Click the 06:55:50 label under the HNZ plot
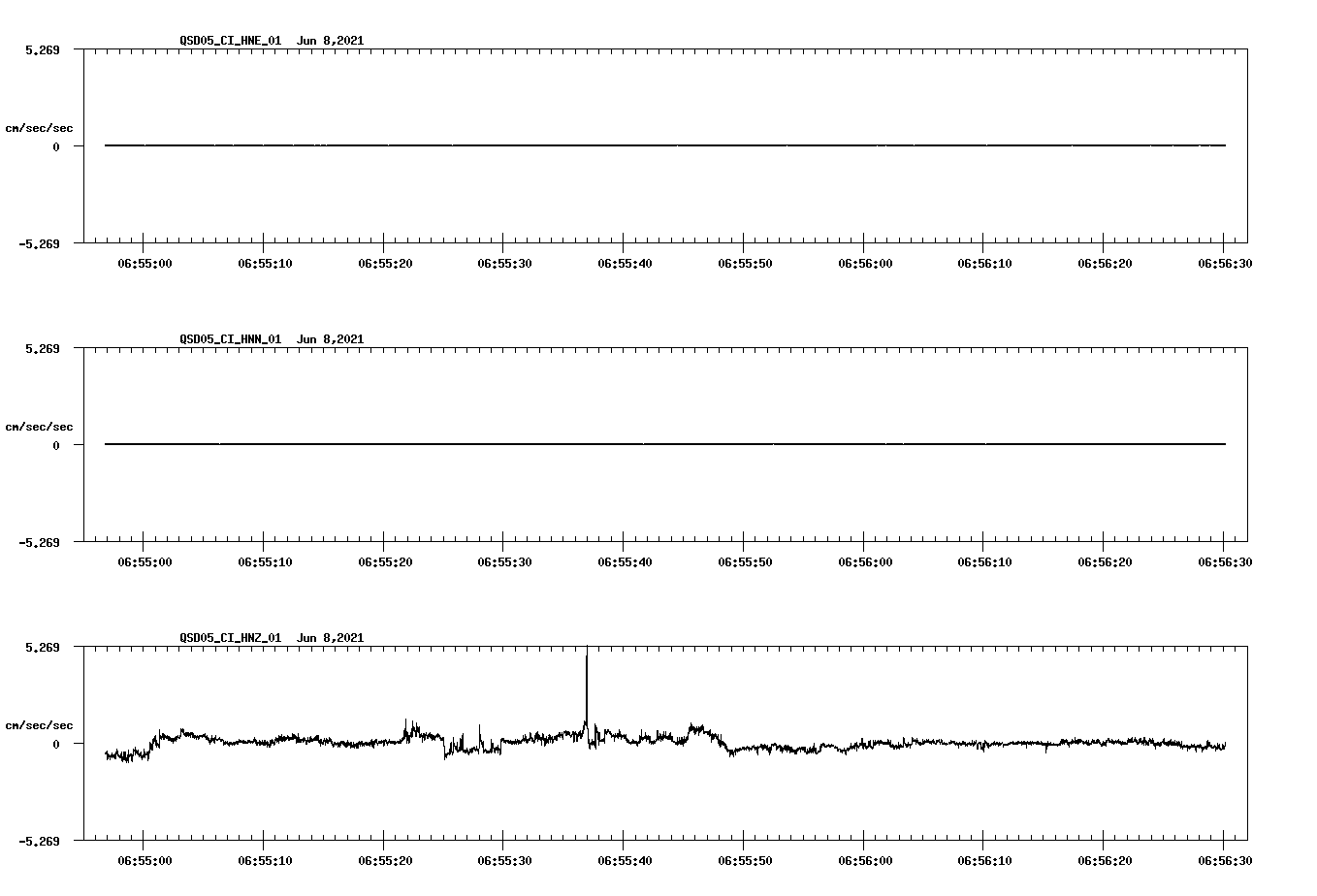The width and height of the screenshot is (1317, 896). pos(745,860)
